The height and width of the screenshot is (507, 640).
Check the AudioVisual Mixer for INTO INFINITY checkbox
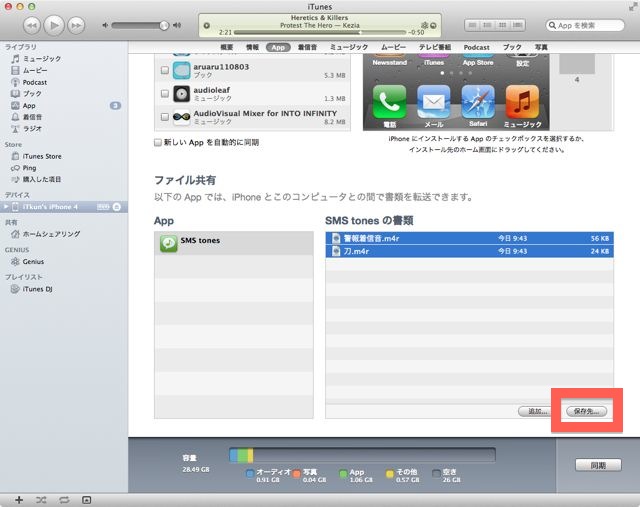tap(165, 117)
